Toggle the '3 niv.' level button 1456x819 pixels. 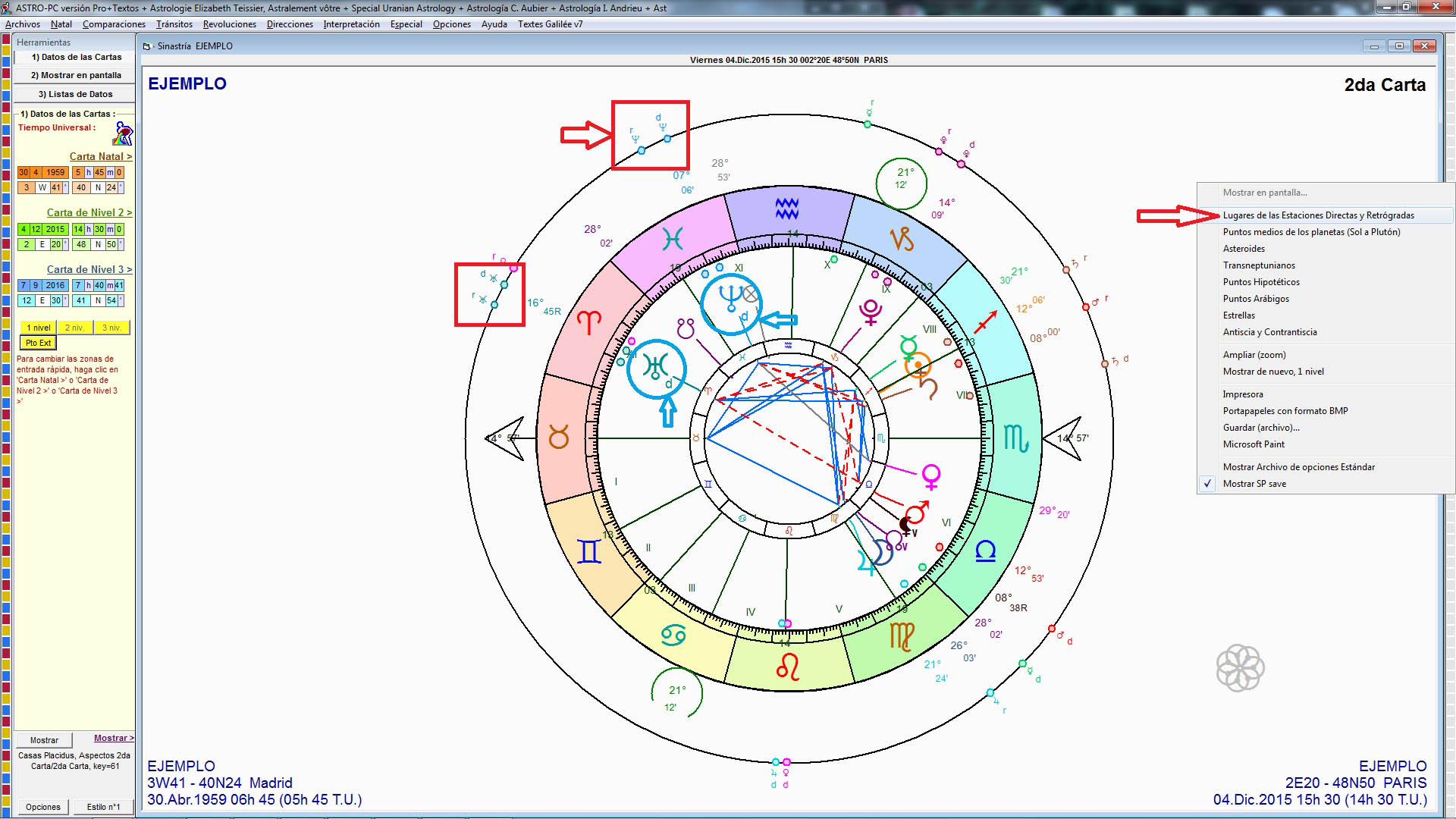pos(111,328)
